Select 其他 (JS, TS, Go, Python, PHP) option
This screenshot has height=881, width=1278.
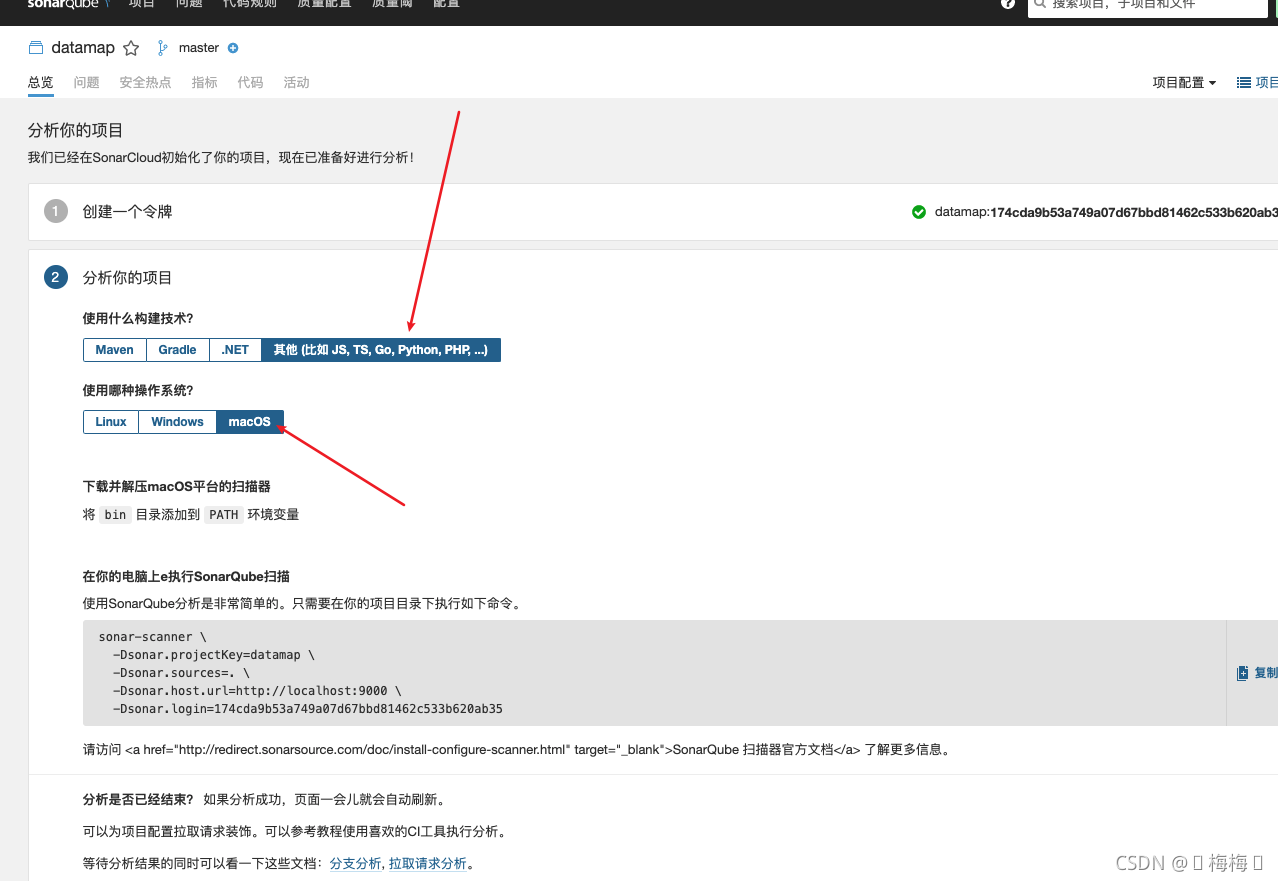[381, 350]
